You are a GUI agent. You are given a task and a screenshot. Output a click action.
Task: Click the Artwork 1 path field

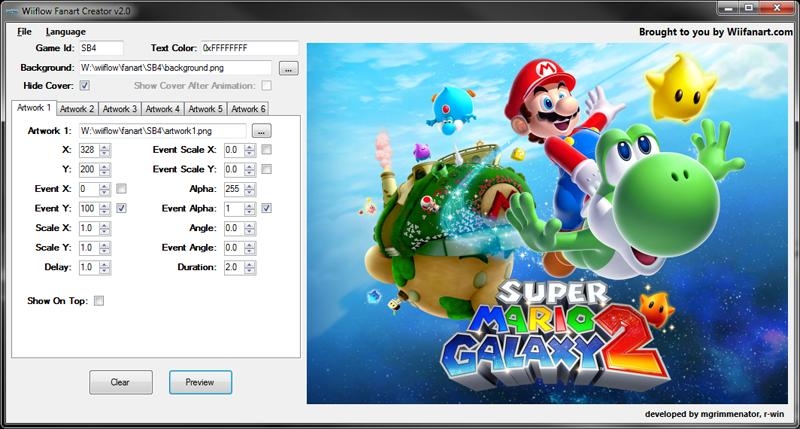(x=163, y=131)
